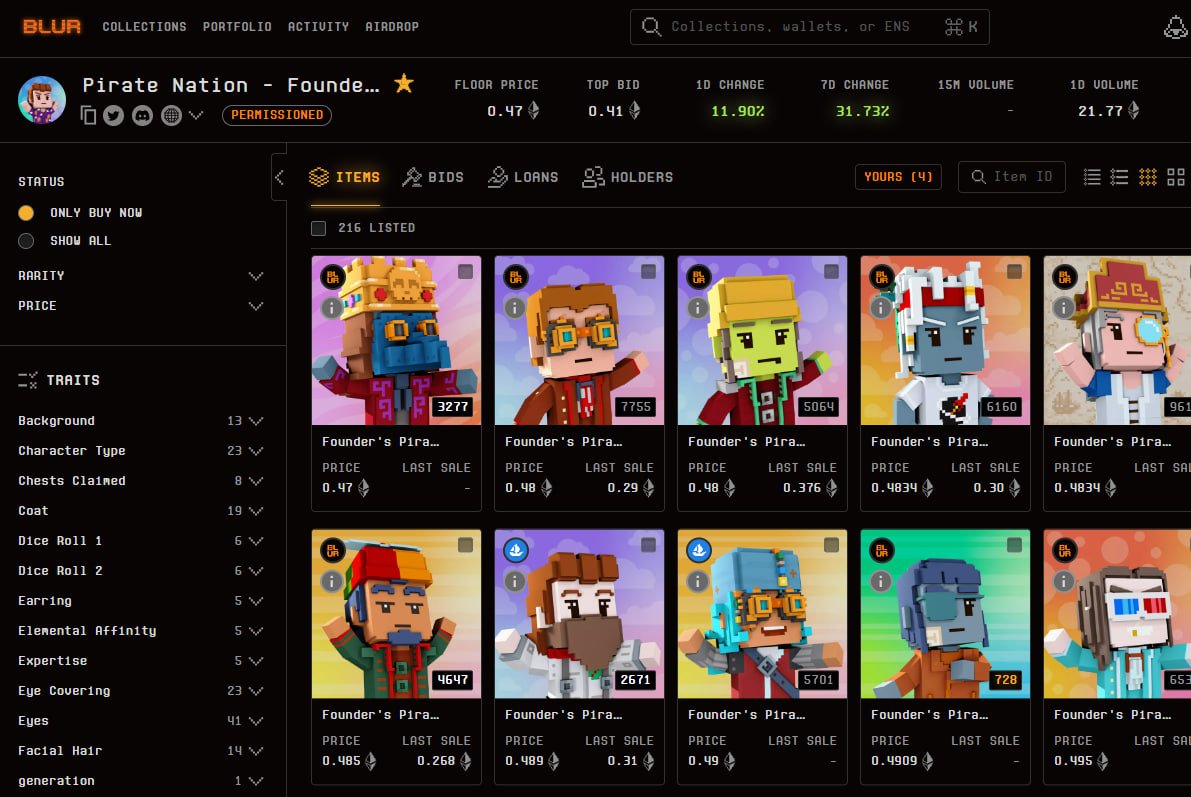Tick the checkbox on item 5064

(832, 271)
